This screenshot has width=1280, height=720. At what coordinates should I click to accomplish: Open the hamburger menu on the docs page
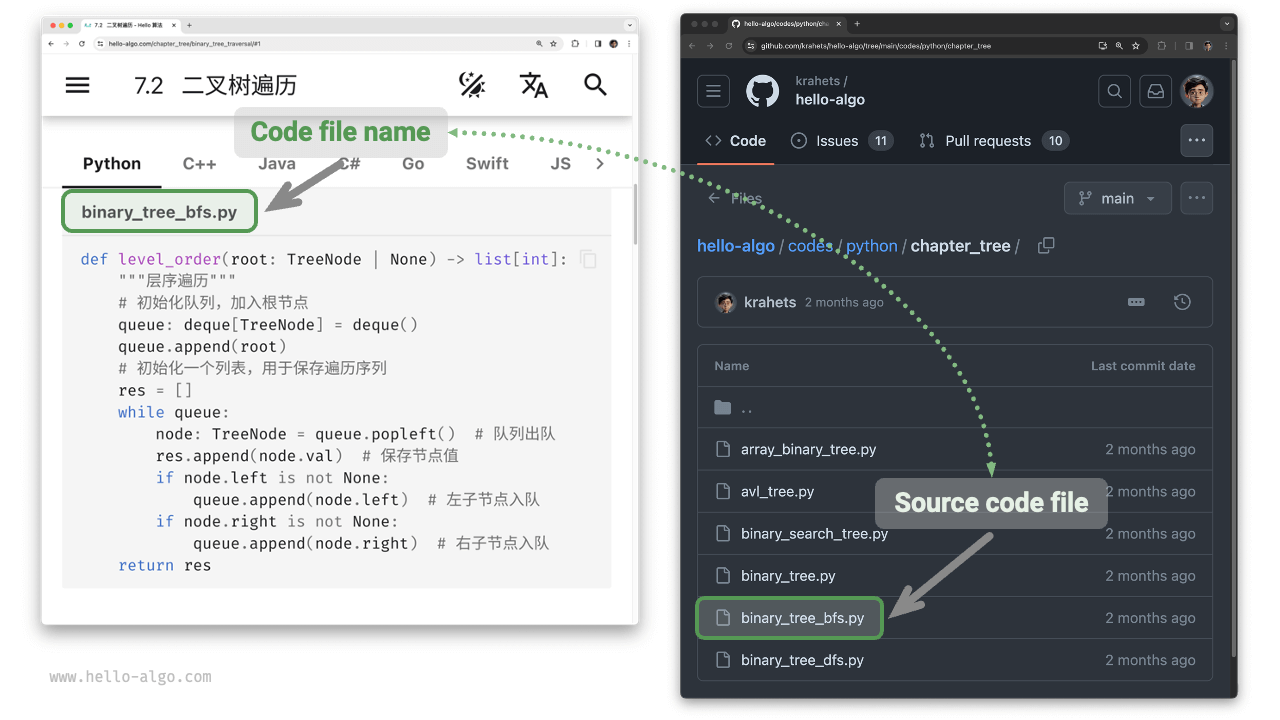coord(77,85)
